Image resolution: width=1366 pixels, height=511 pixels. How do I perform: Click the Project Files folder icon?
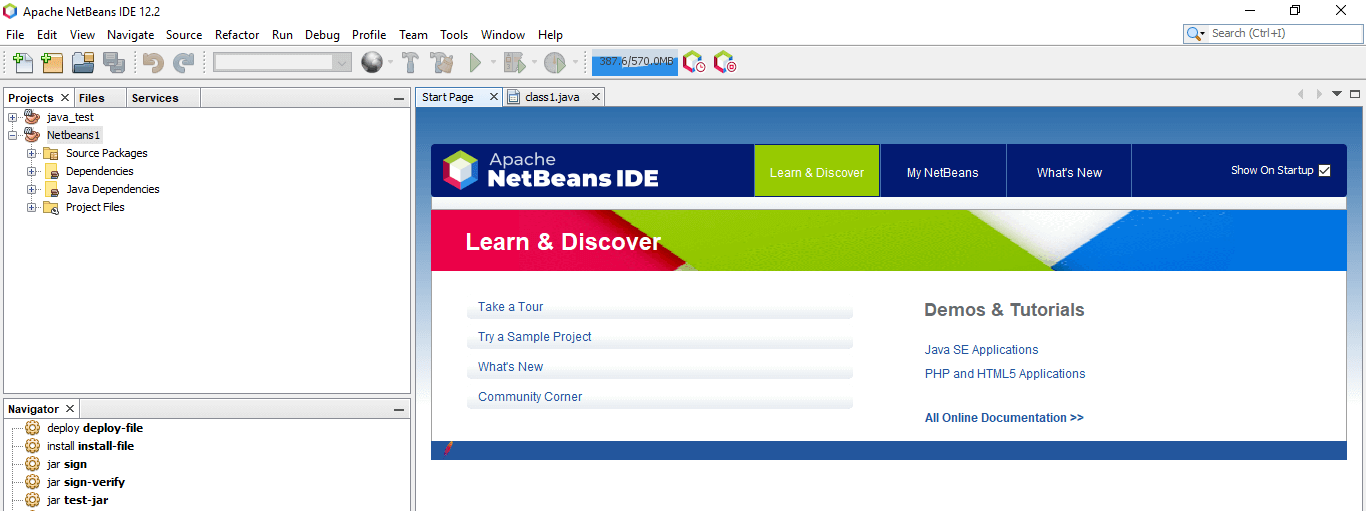point(51,207)
